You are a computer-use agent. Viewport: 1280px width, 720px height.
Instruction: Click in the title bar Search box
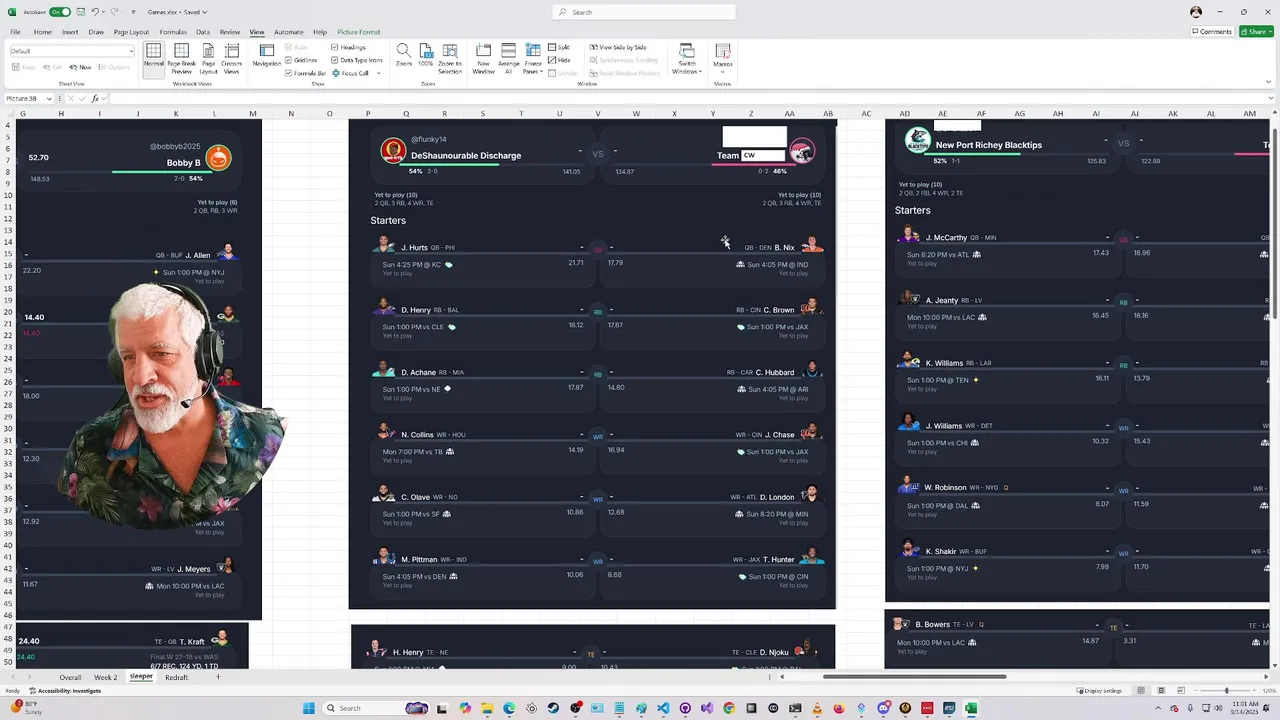coord(644,12)
